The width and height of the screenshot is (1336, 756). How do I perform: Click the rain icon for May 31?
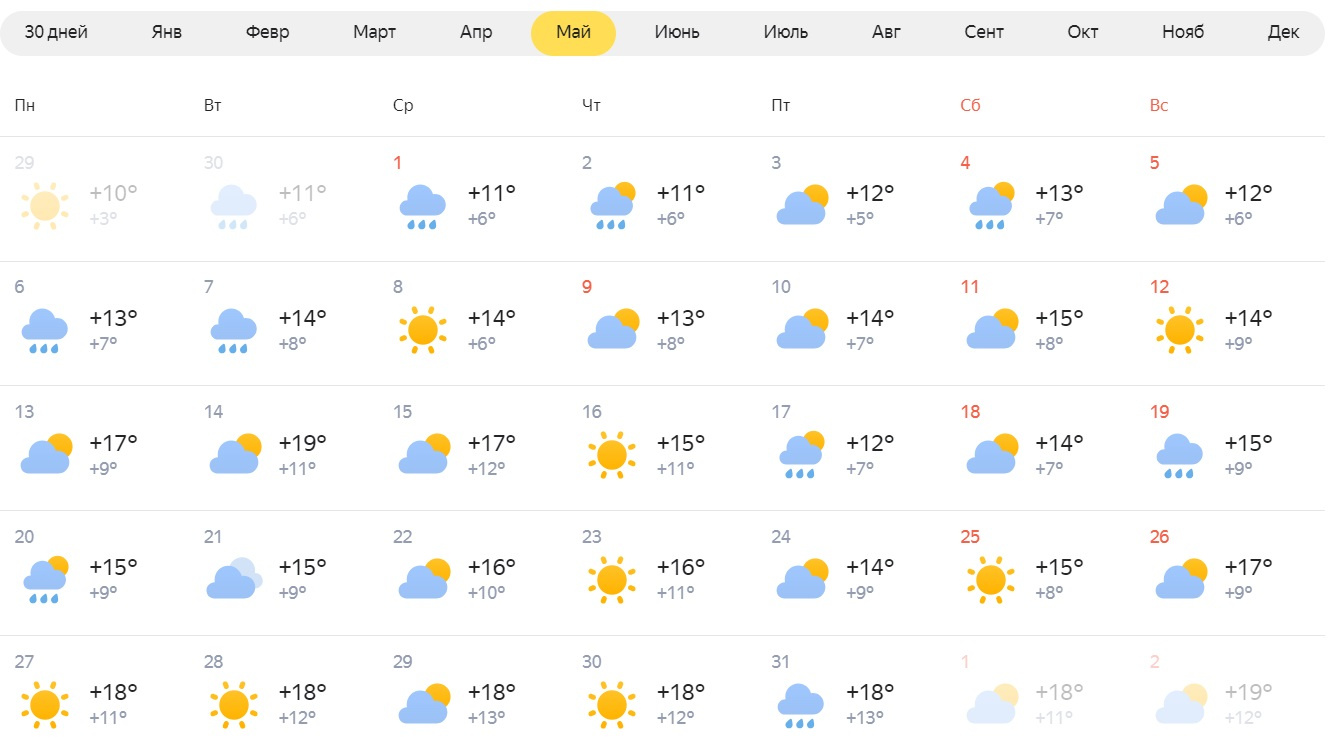pos(800,704)
